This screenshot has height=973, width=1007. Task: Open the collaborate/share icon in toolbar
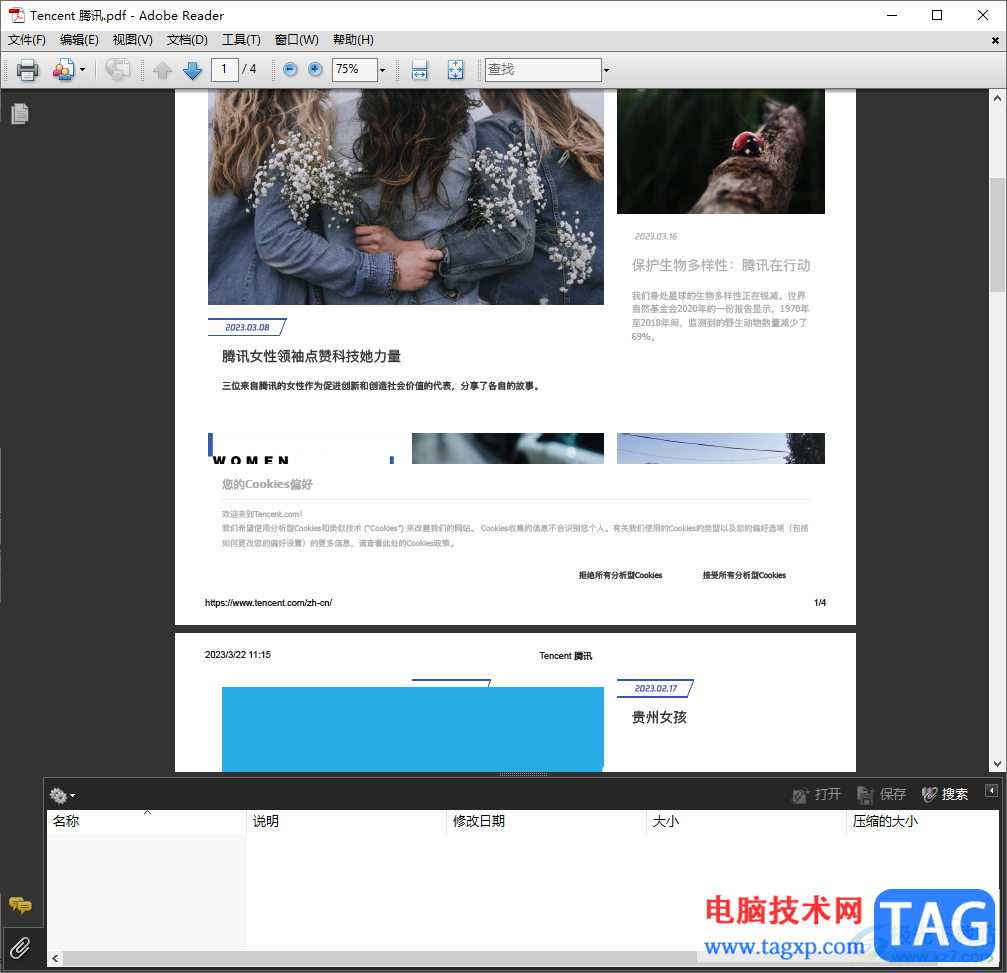pyautogui.click(x=63, y=69)
